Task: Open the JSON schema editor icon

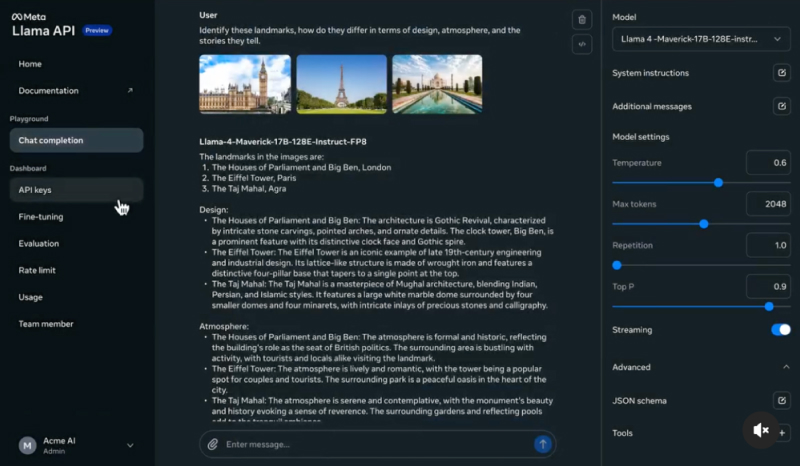Action: point(782,401)
